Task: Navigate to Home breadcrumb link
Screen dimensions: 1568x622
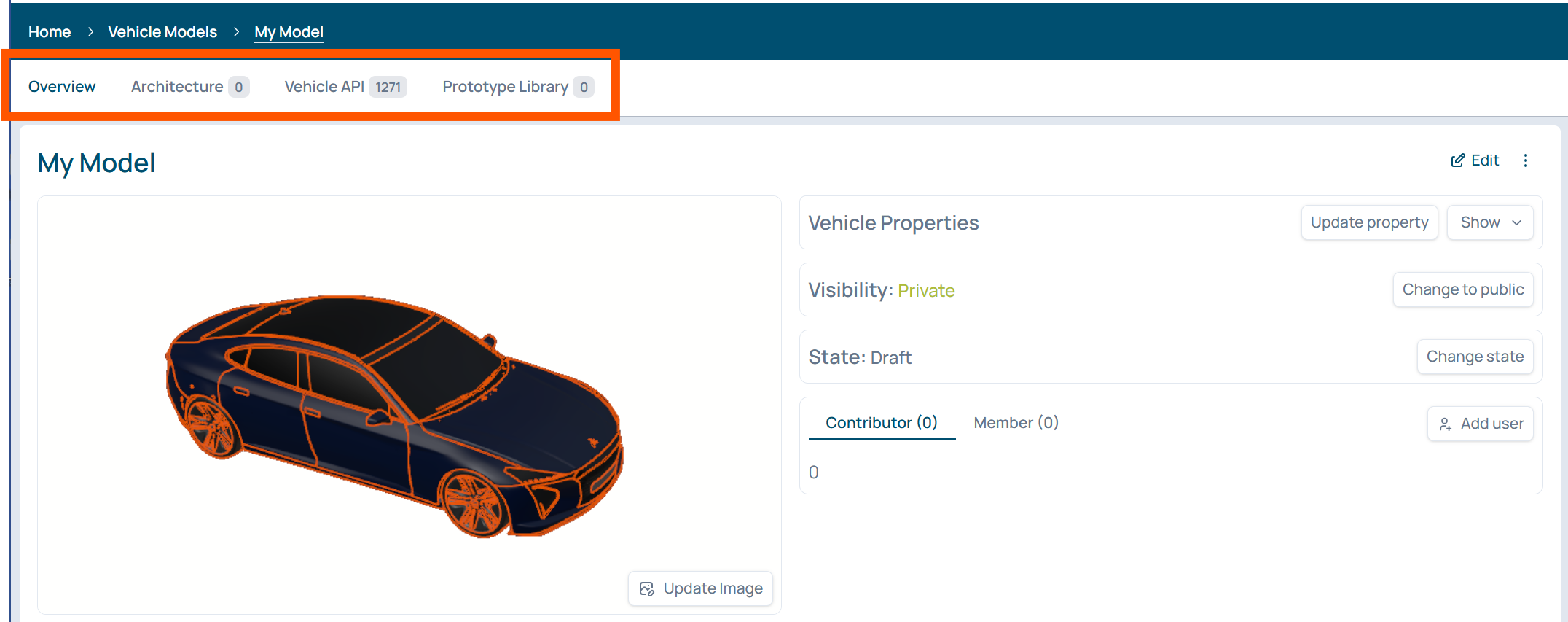Action: pos(50,32)
